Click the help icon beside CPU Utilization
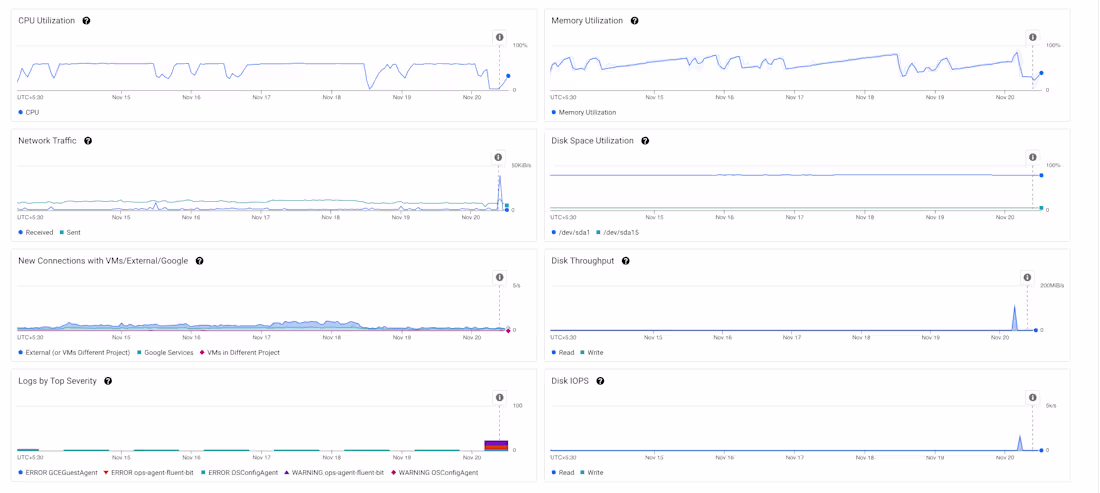This screenshot has width=1100, height=493. [86, 21]
